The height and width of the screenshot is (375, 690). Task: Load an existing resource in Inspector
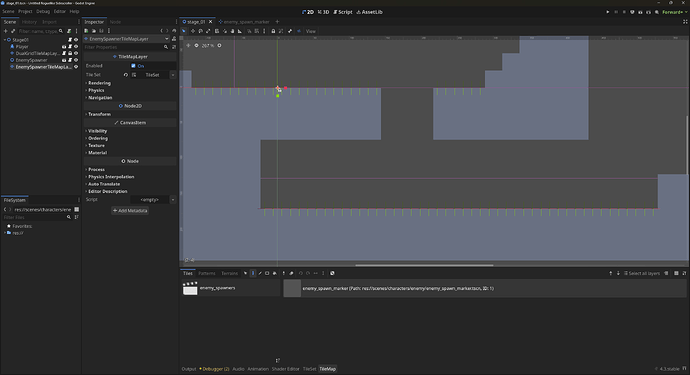pos(94,31)
